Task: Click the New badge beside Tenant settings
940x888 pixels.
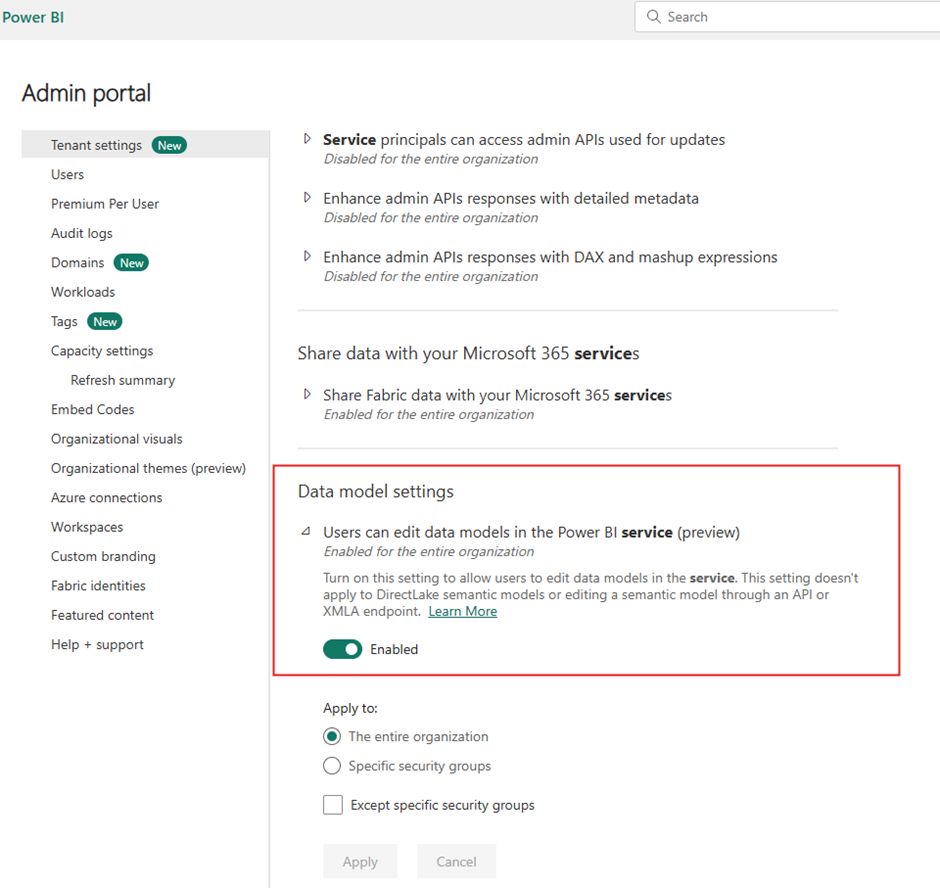Action: (169, 145)
